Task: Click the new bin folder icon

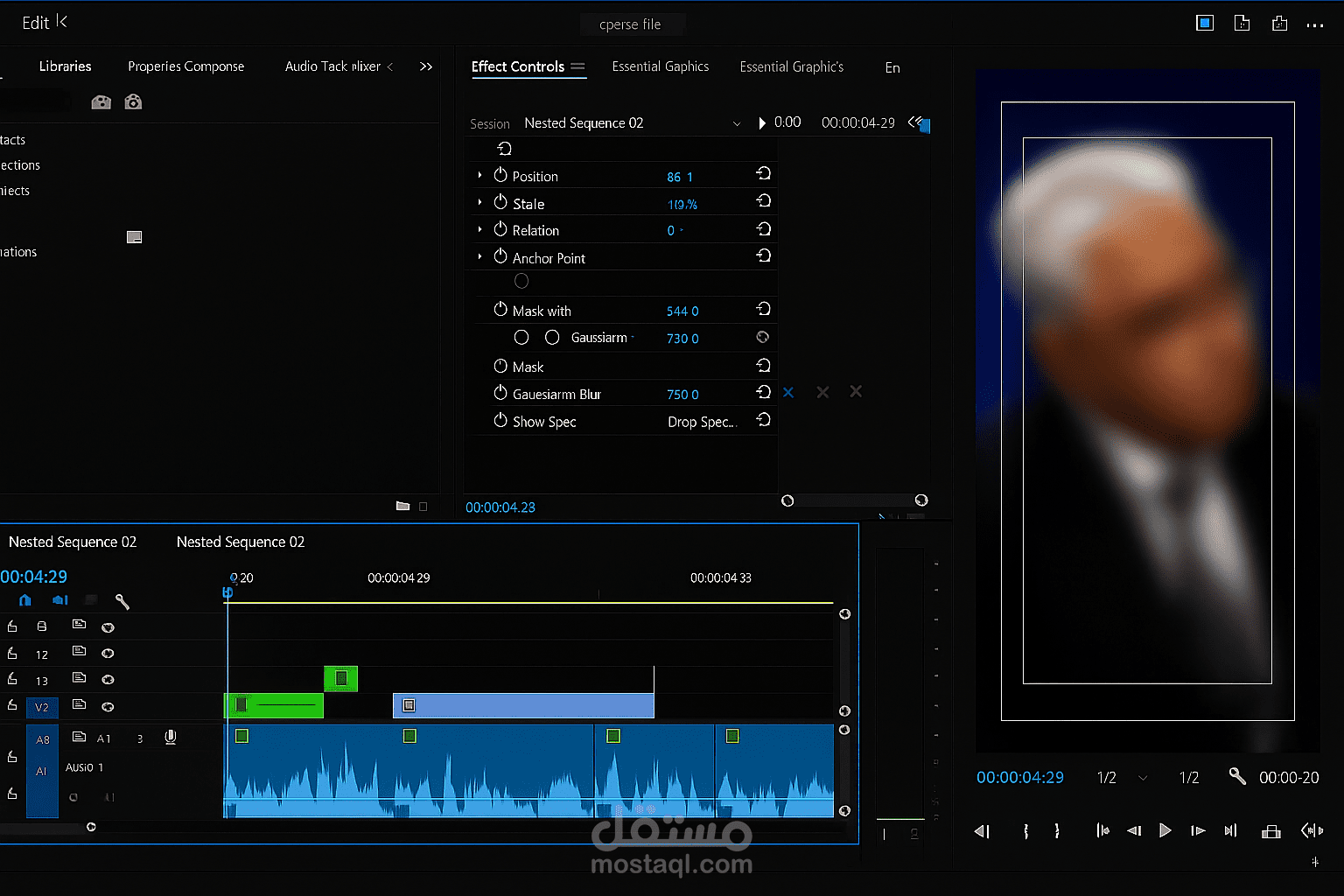Action: tap(402, 507)
